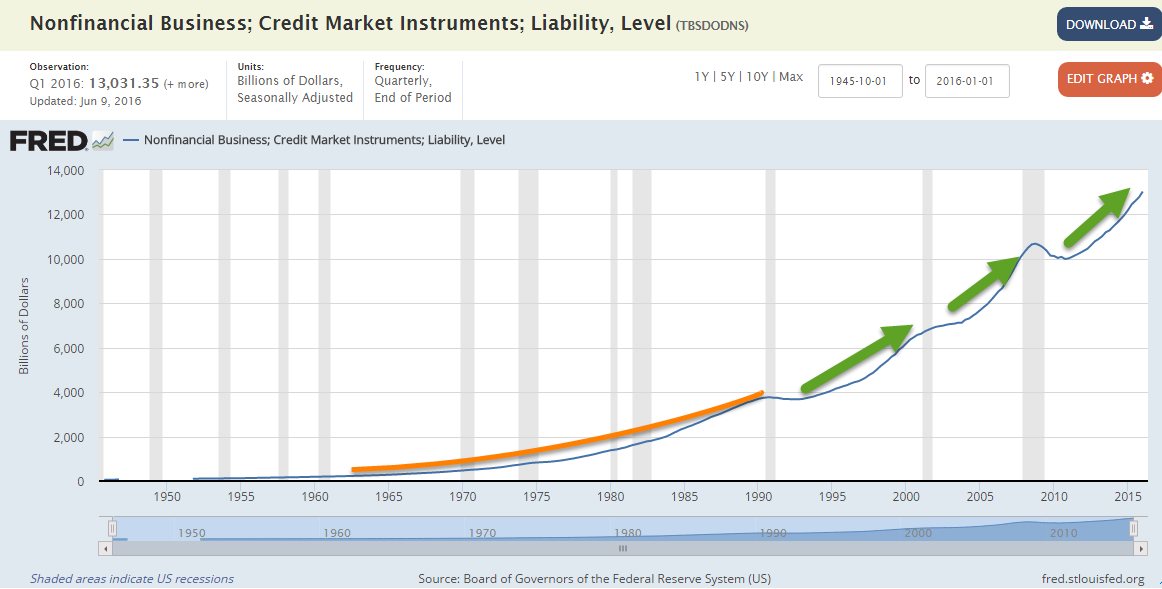Click the Edit Graph gear icon
This screenshot has width=1162, height=589.
click(1146, 79)
